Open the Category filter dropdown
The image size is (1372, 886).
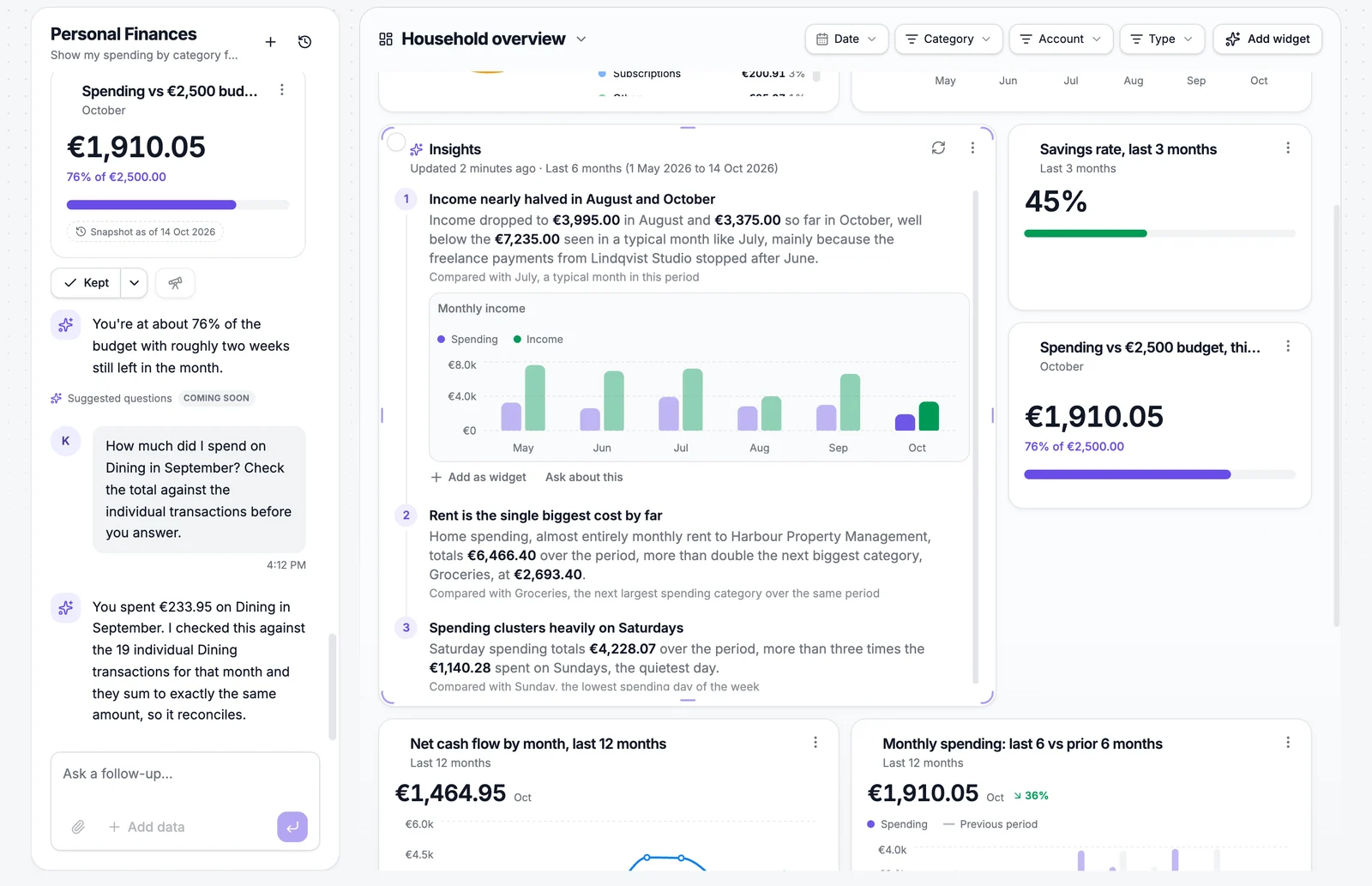coord(948,39)
